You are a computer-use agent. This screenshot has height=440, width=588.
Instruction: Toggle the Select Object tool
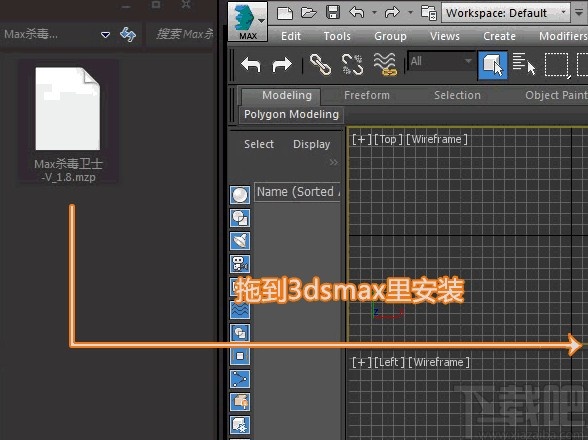pos(492,65)
